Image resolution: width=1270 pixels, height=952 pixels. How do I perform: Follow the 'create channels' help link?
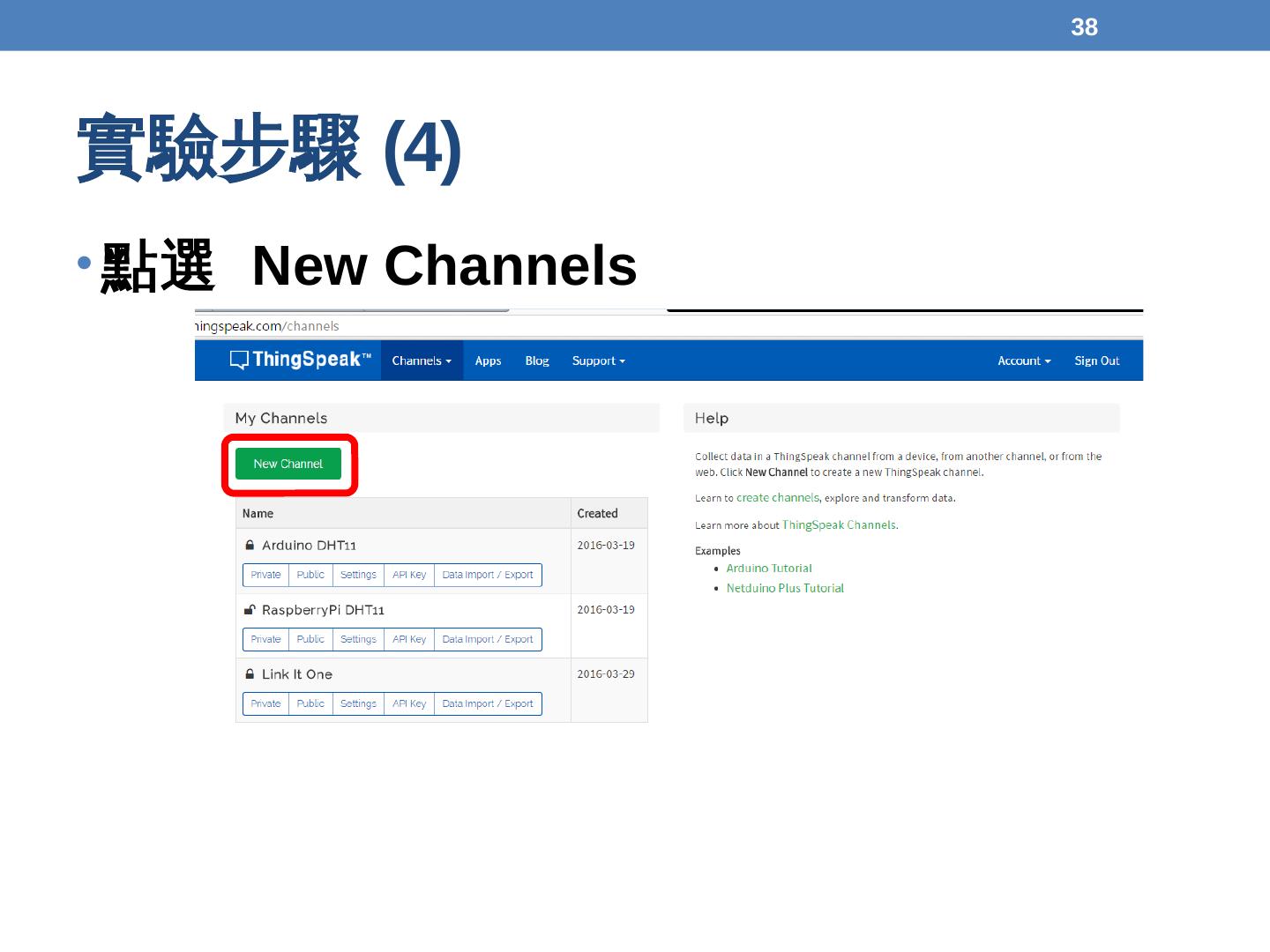(x=778, y=498)
